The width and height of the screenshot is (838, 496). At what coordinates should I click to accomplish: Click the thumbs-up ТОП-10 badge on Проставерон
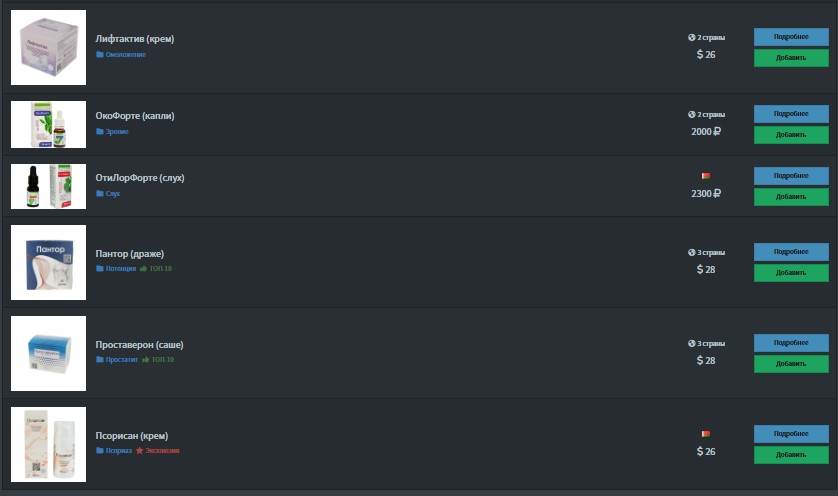(x=158, y=359)
